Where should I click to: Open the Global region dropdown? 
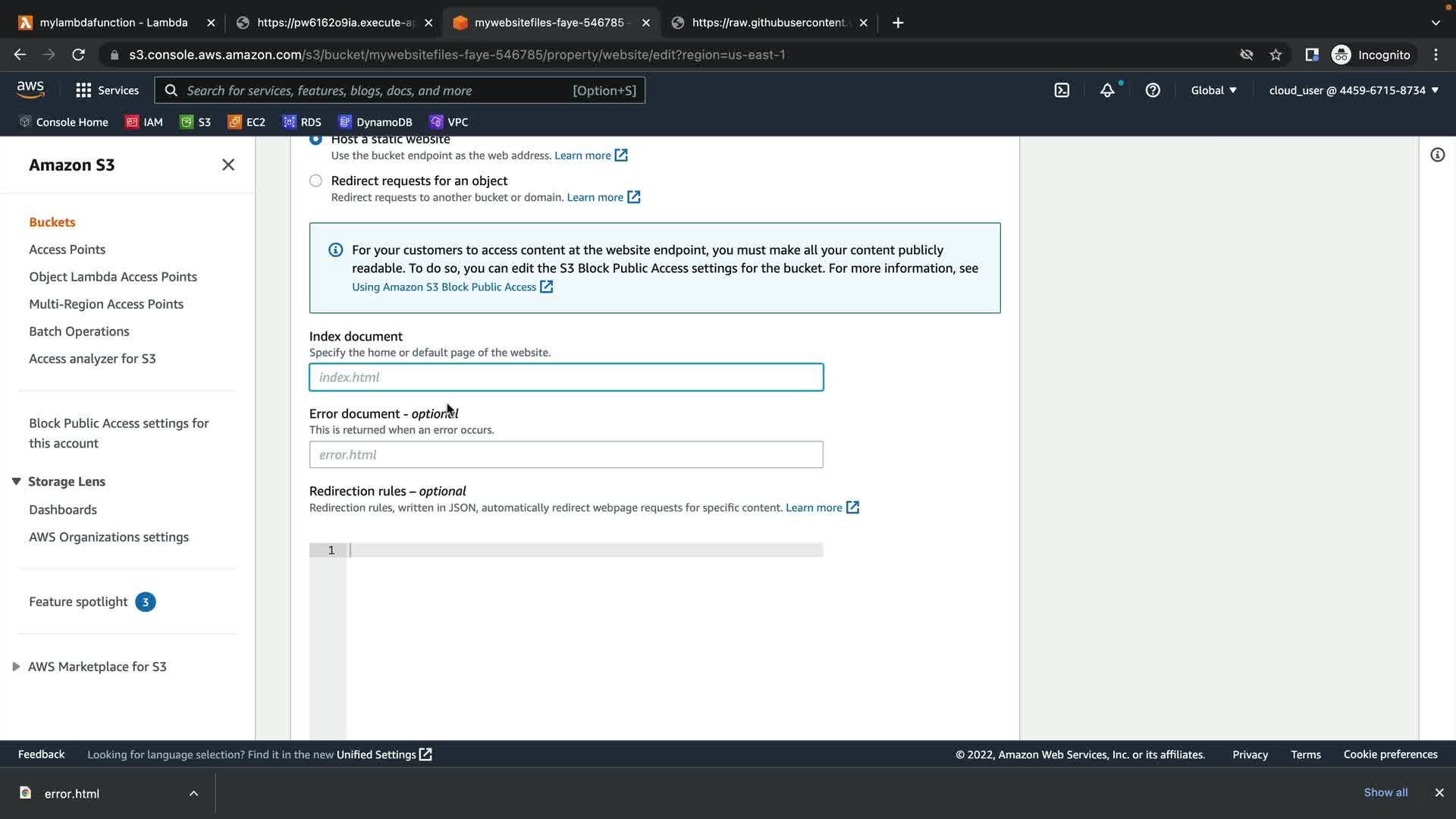[1213, 90]
